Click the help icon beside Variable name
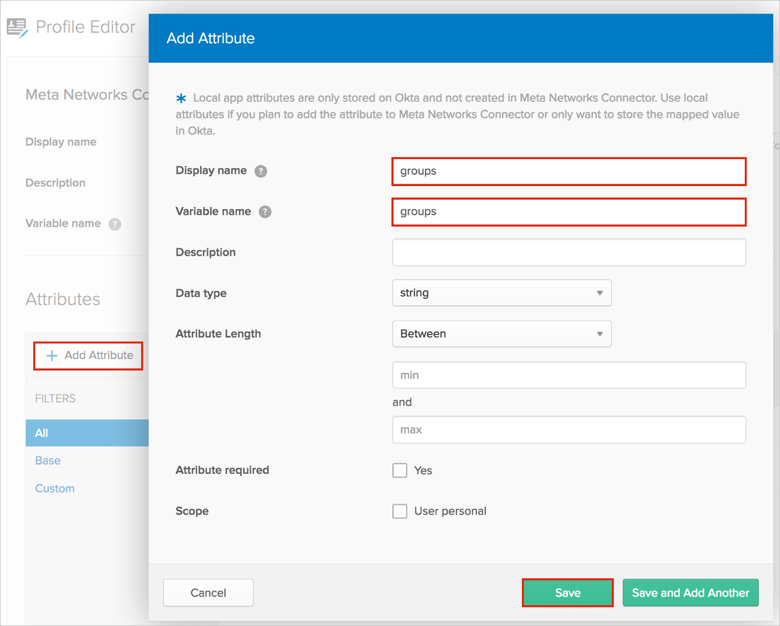The width and height of the screenshot is (780, 626). [x=265, y=212]
